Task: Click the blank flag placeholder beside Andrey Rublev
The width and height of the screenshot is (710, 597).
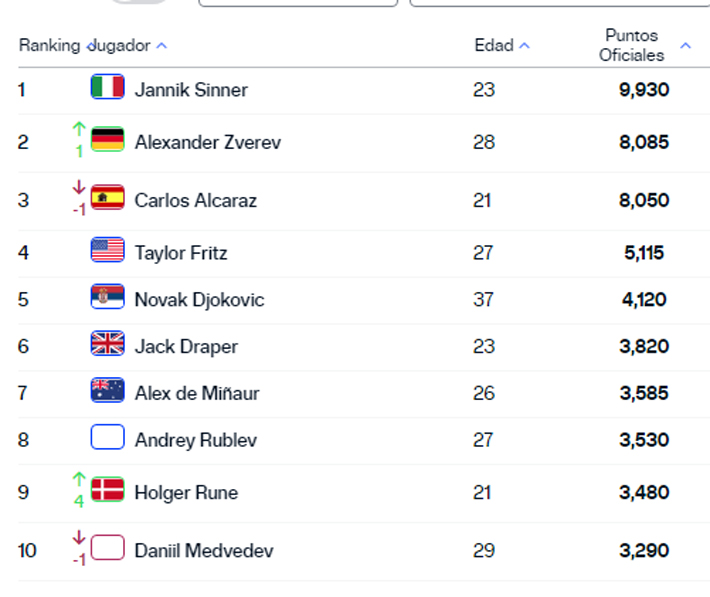Action: (x=107, y=438)
